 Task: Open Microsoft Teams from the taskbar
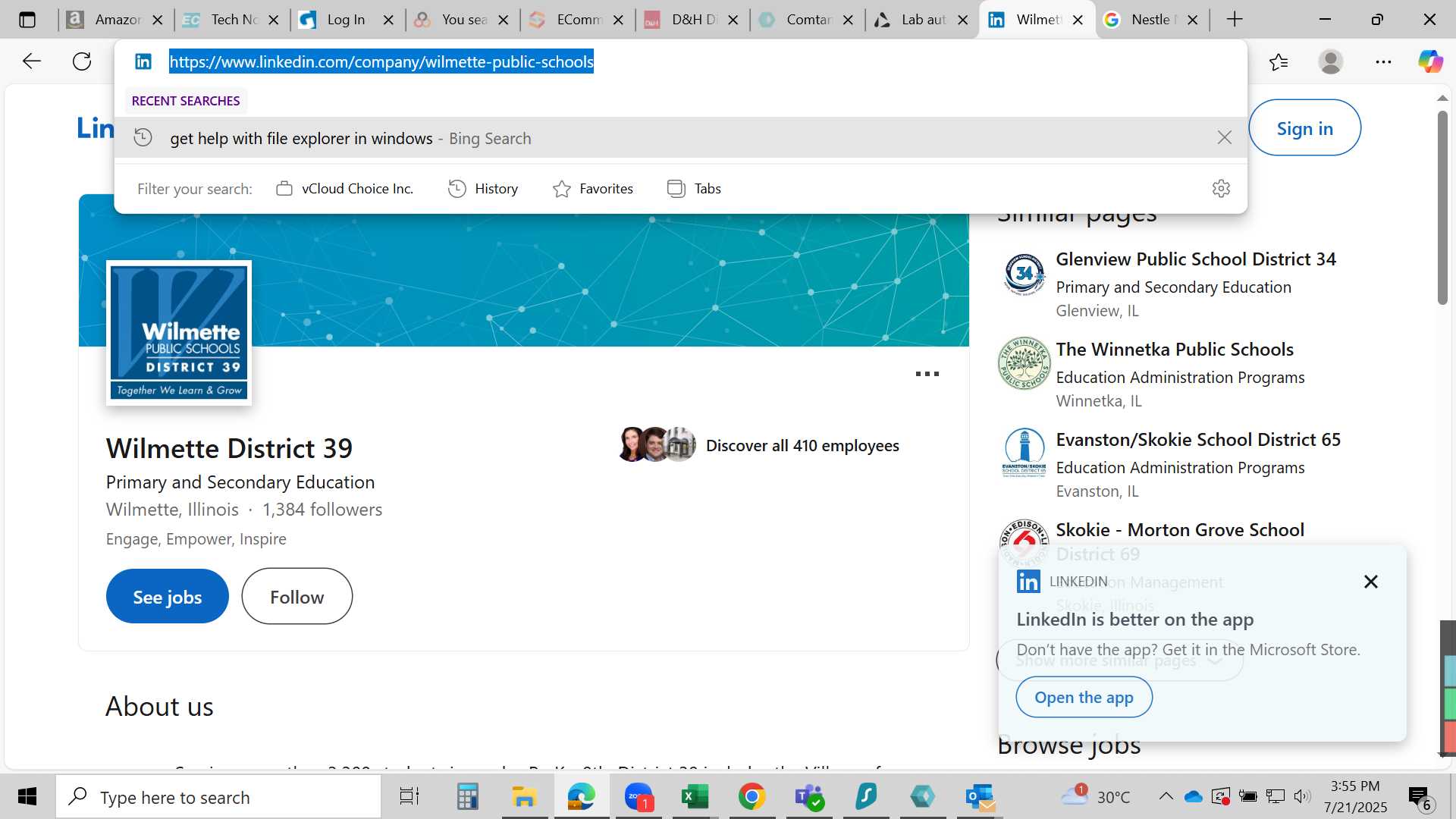point(809,797)
